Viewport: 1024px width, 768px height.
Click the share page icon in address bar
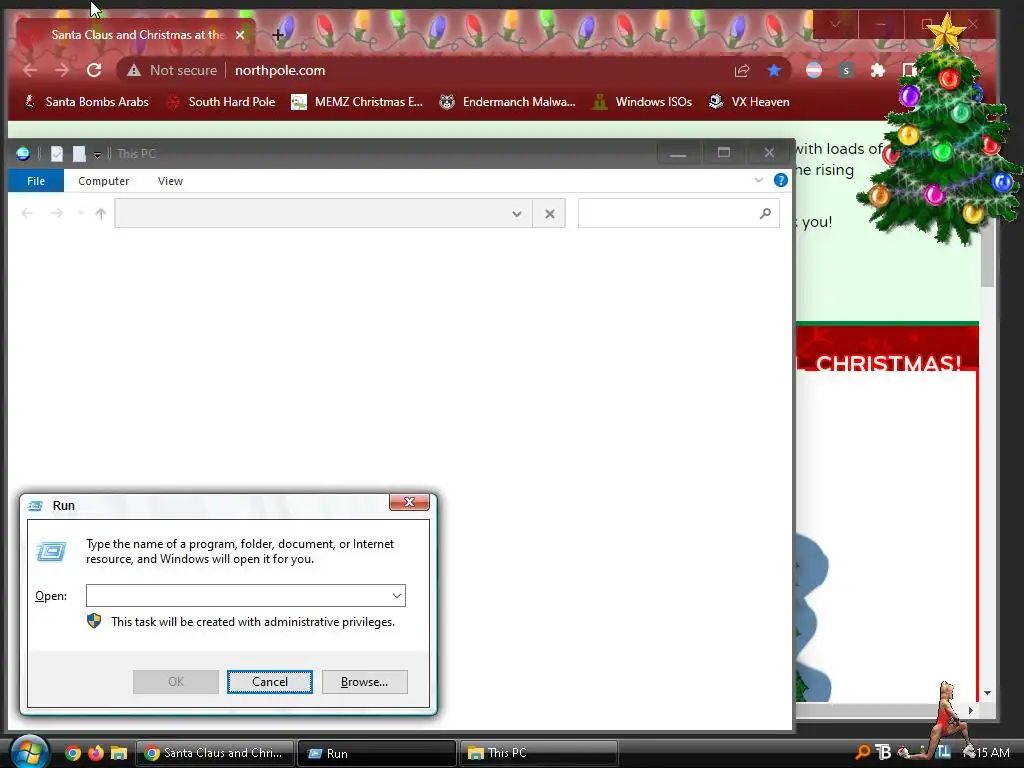pyautogui.click(x=742, y=71)
